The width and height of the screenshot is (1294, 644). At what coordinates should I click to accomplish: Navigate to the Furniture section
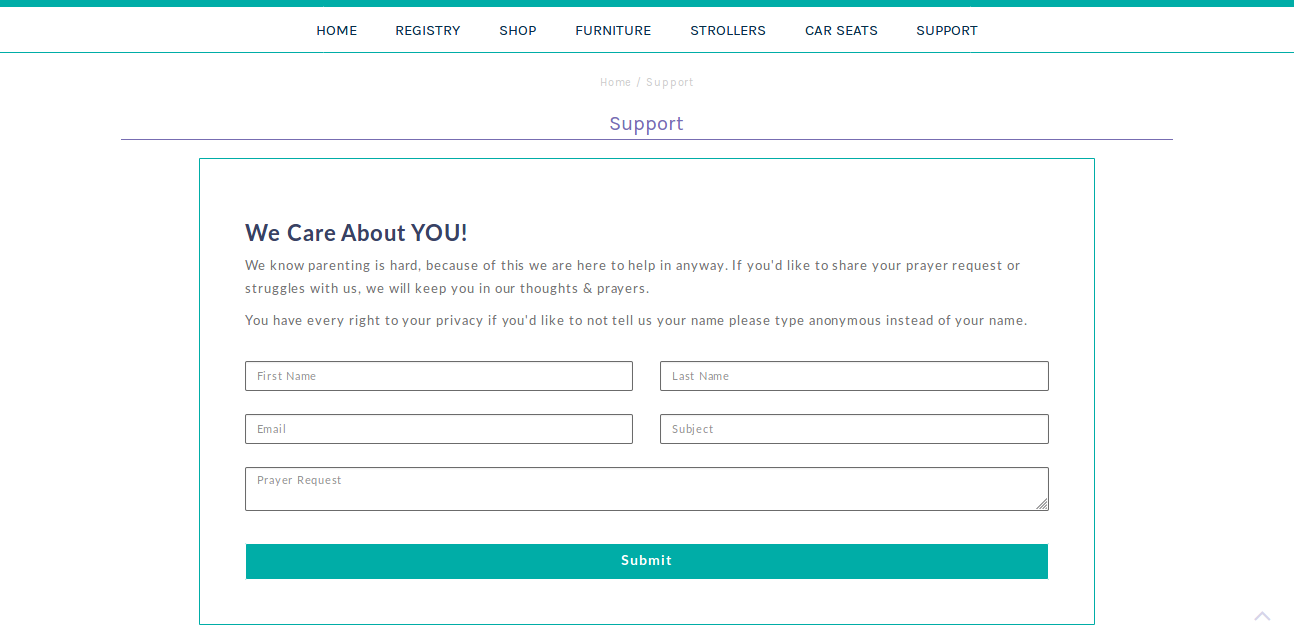click(x=612, y=30)
